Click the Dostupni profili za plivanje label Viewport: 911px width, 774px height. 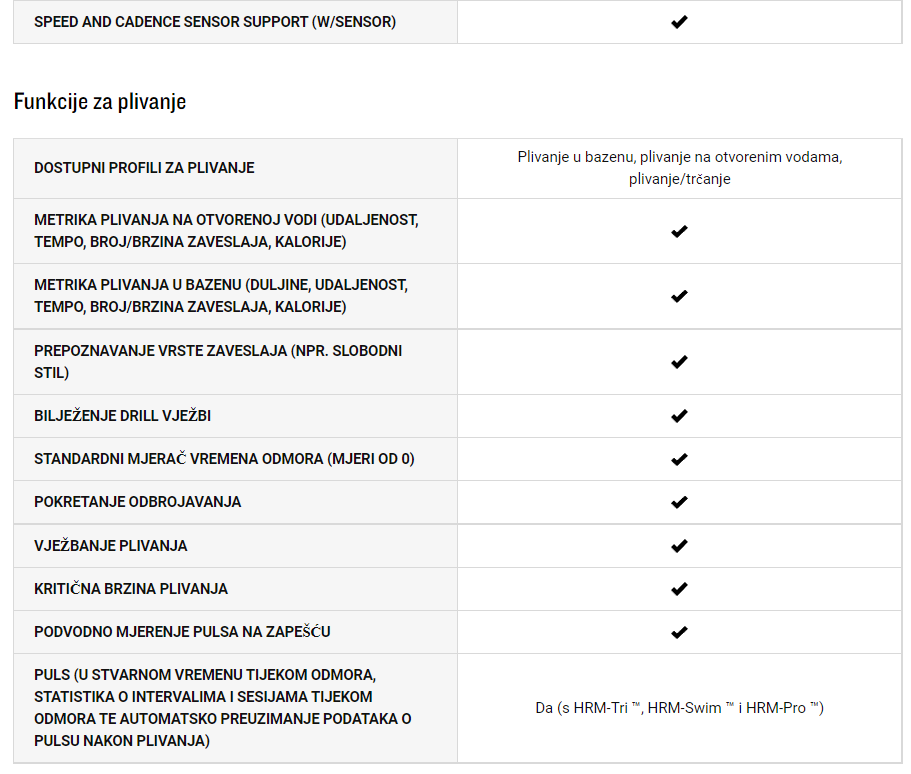point(144,168)
